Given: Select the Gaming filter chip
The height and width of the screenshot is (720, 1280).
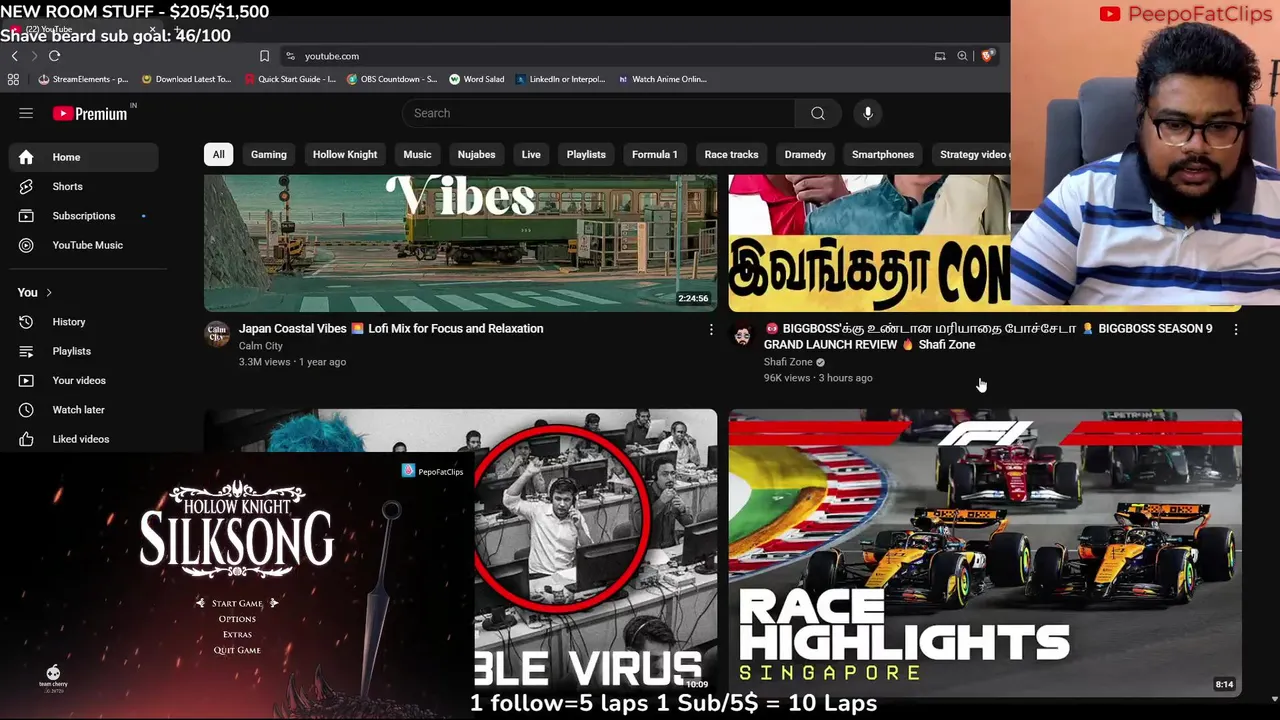Looking at the screenshot, I should (268, 154).
